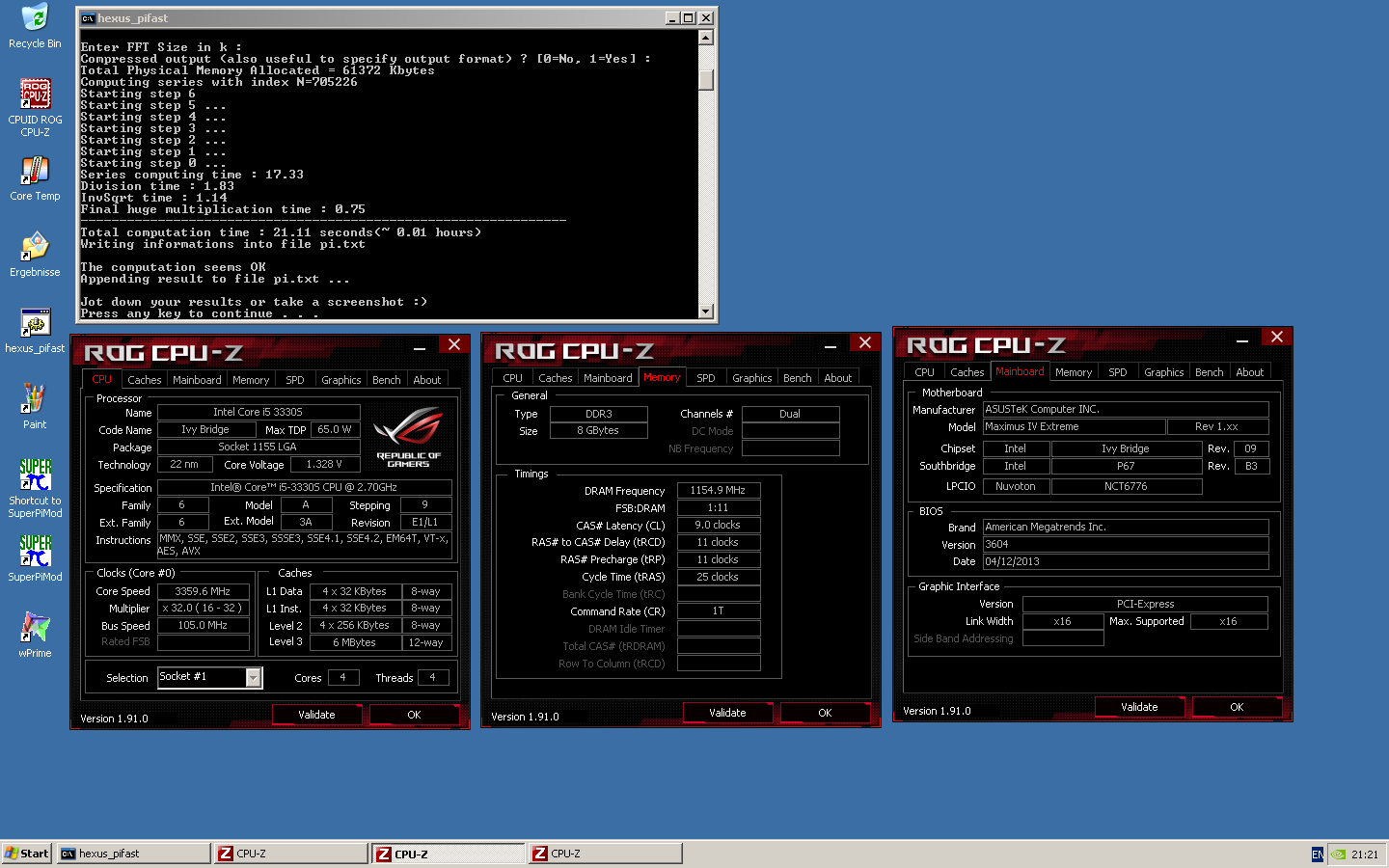Click OK in the Memory window
1389x868 pixels.
(x=825, y=713)
